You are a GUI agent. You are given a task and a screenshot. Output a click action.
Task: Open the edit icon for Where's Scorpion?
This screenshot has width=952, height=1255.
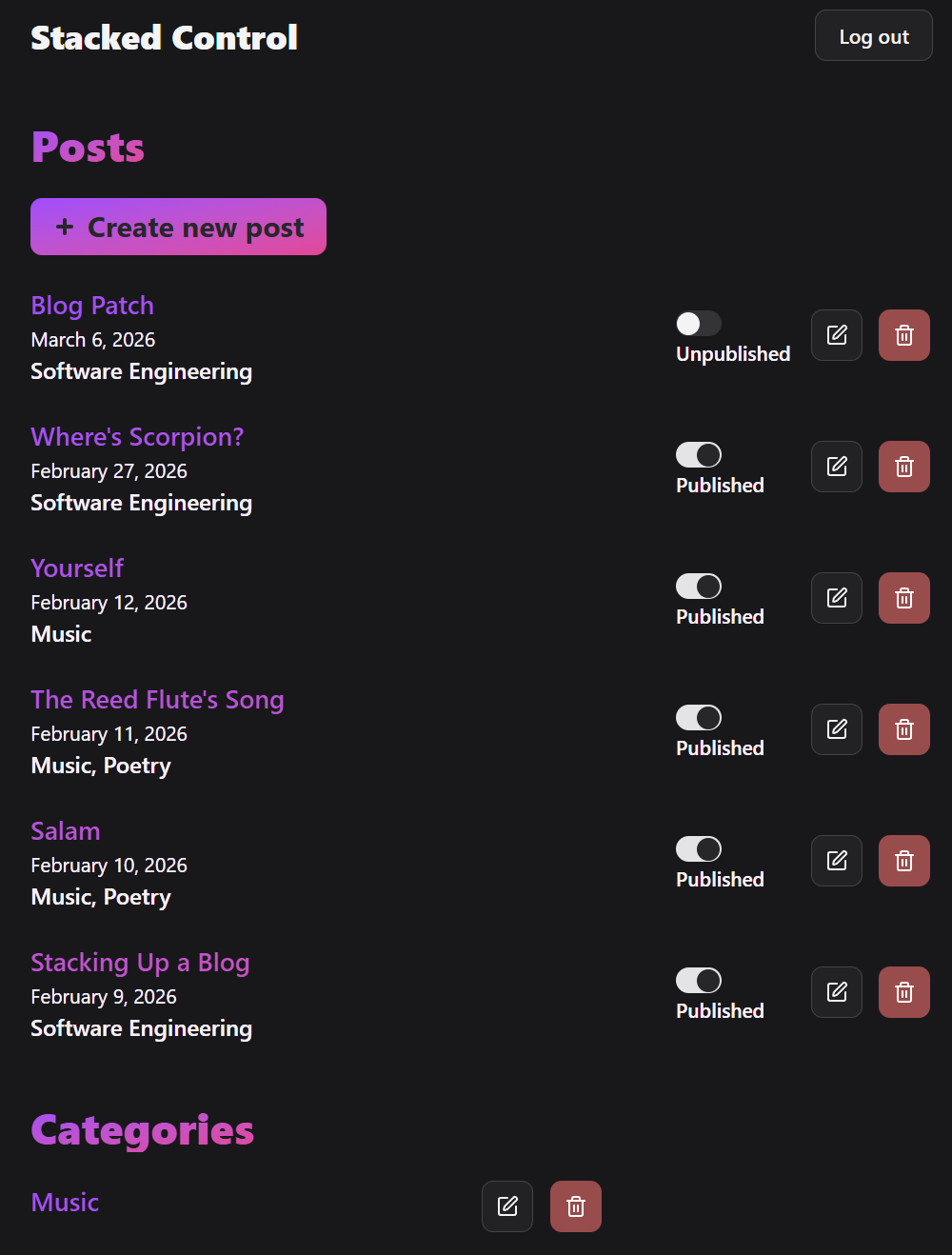[x=836, y=466]
